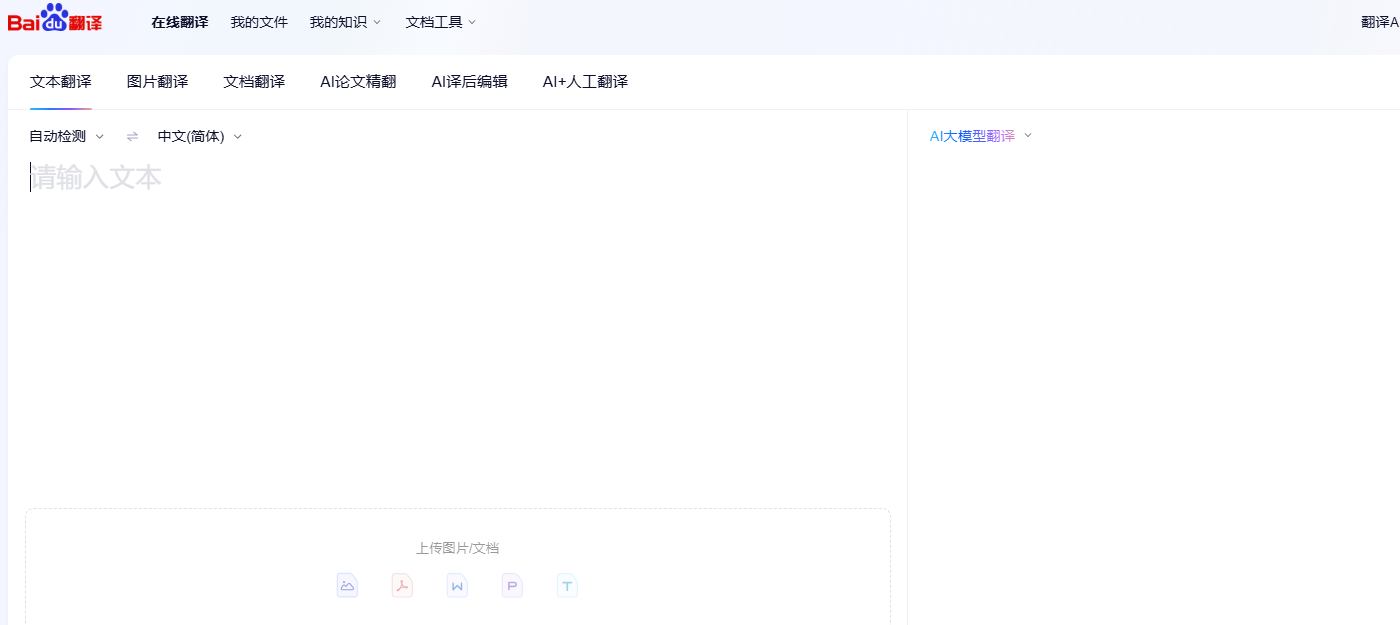This screenshot has height=625, width=1400.
Task: Open the 自动检测 source language dropdown
Action: pyautogui.click(x=64, y=136)
